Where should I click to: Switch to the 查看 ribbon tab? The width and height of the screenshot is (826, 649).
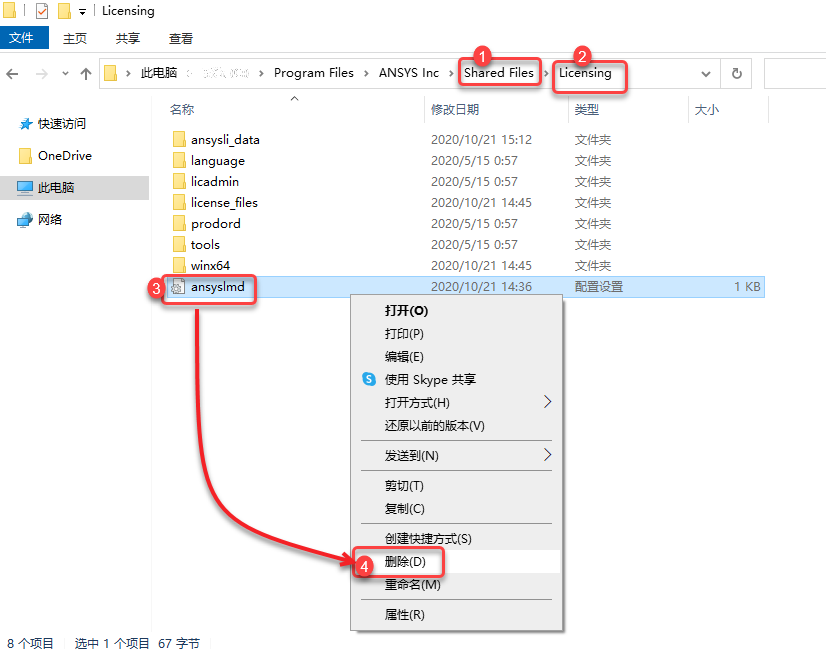pos(181,38)
